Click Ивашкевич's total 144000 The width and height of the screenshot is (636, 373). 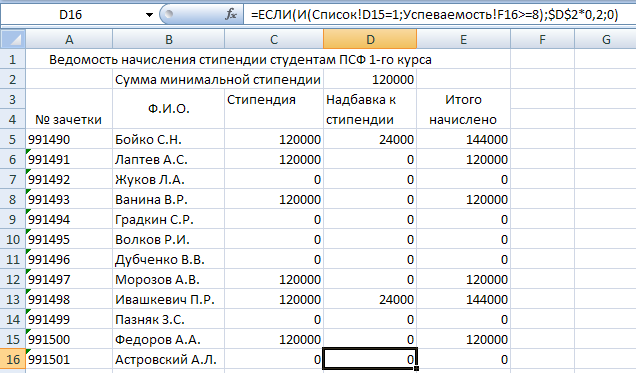click(x=463, y=299)
